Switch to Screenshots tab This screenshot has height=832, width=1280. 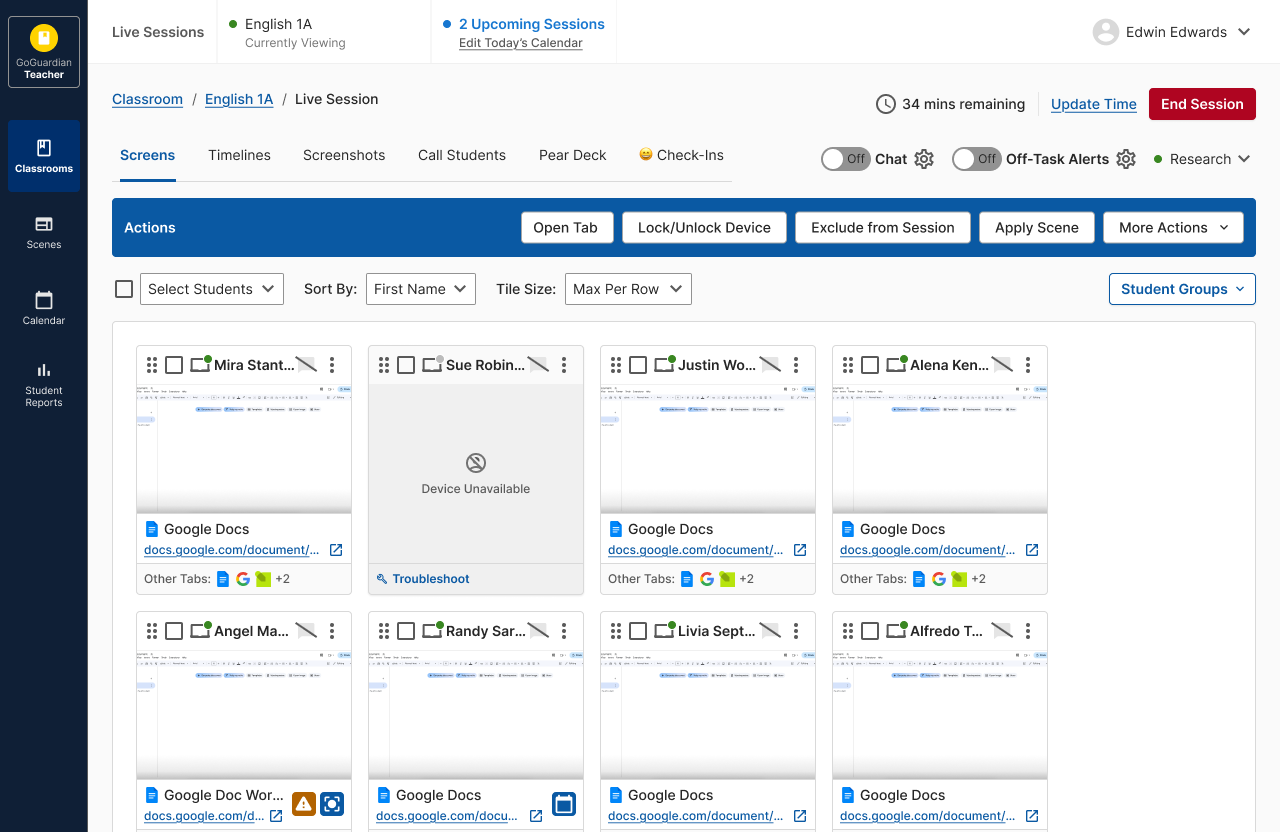(x=344, y=155)
